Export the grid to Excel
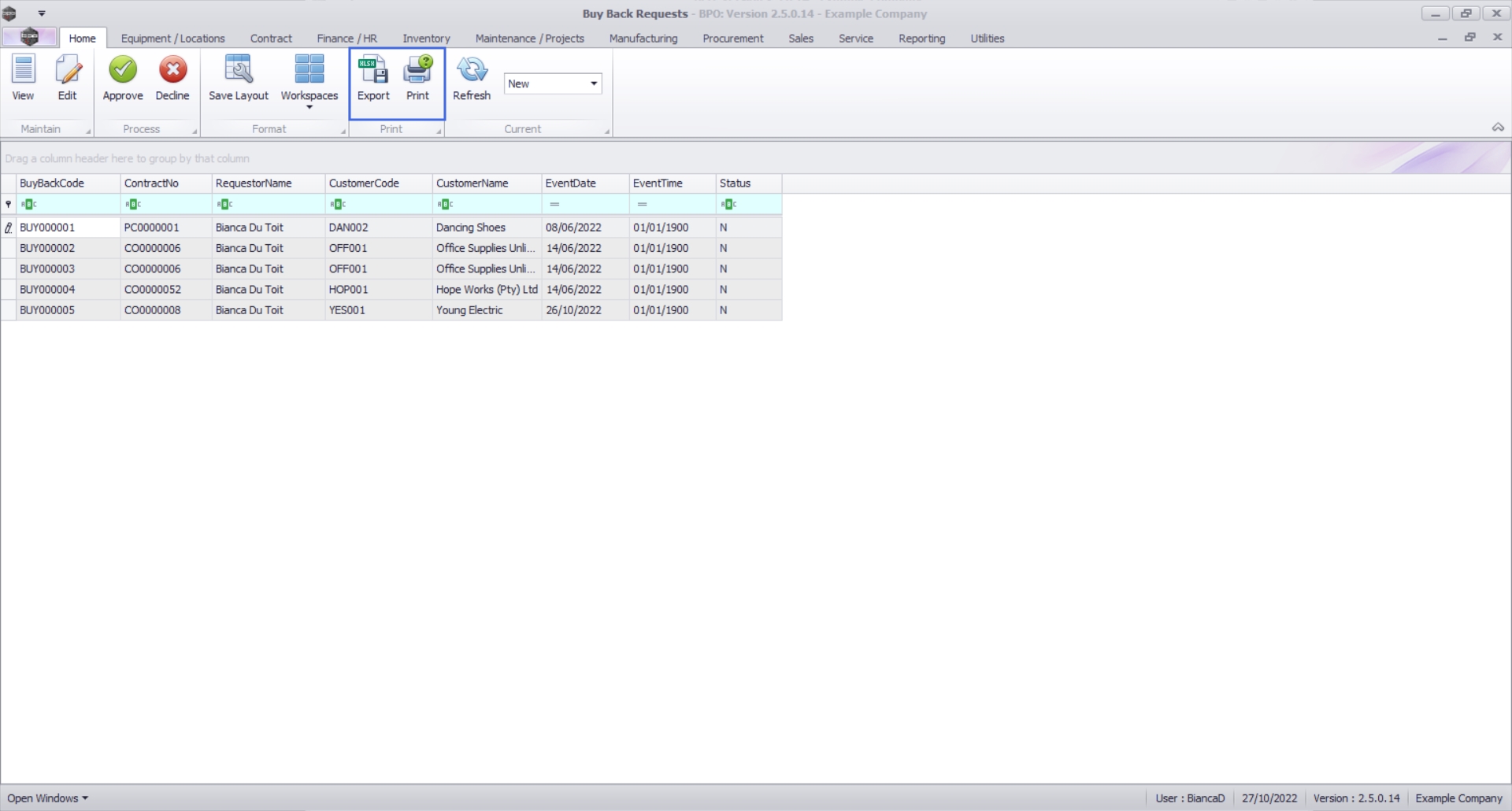The image size is (1512, 811). [373, 78]
